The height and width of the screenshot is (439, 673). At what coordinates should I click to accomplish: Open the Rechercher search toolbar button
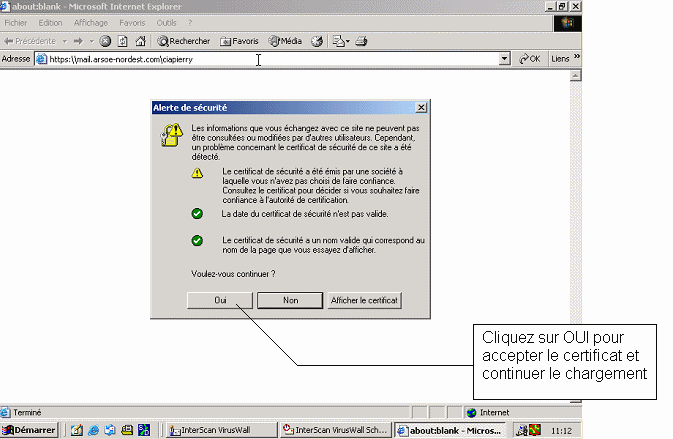click(183, 41)
